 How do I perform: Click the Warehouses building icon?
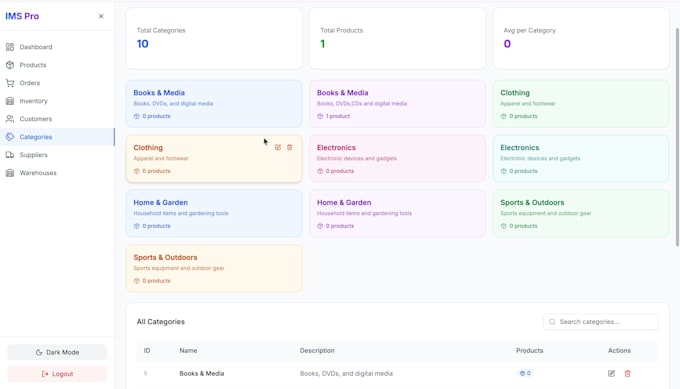click(10, 173)
